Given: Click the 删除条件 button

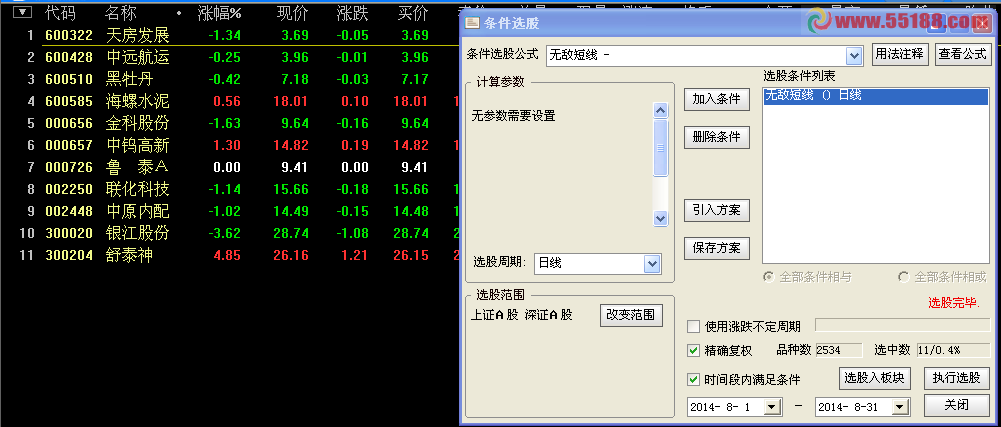Looking at the screenshot, I should pos(716,137).
